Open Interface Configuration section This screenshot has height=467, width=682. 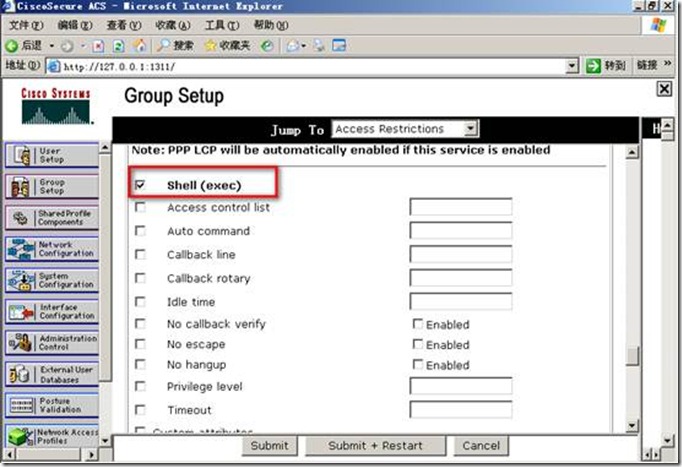[x=52, y=312]
